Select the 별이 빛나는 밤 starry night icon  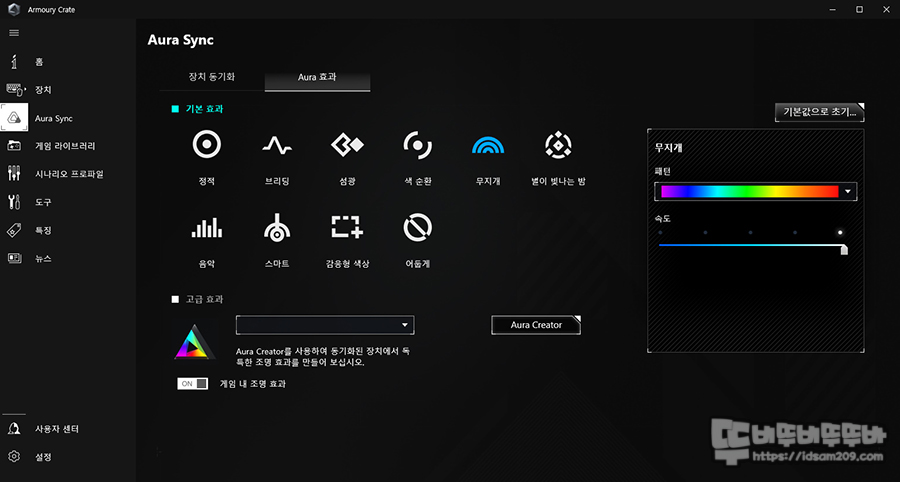pos(558,145)
